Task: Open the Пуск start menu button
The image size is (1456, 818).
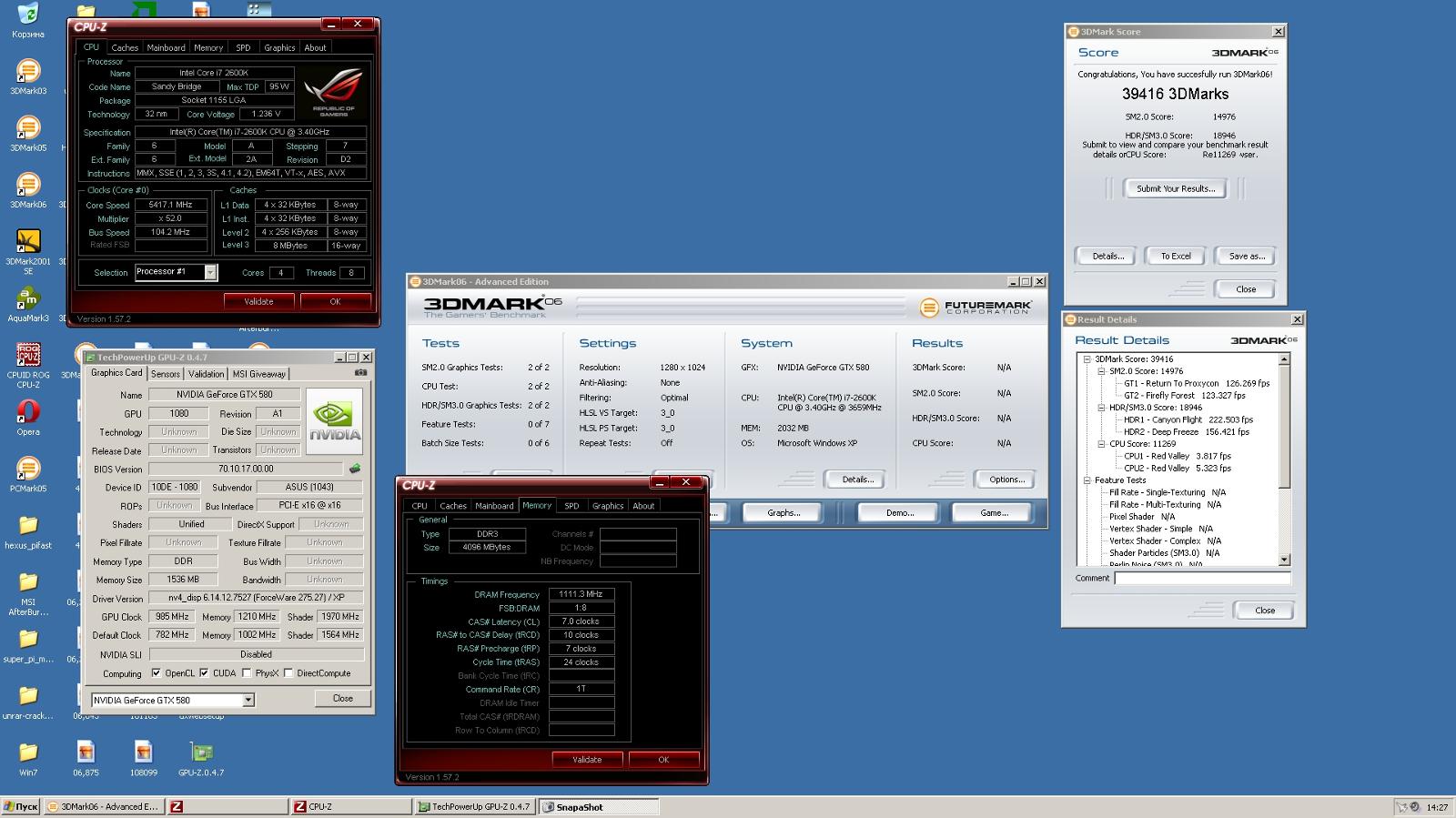Action: pyautogui.click(x=21, y=807)
